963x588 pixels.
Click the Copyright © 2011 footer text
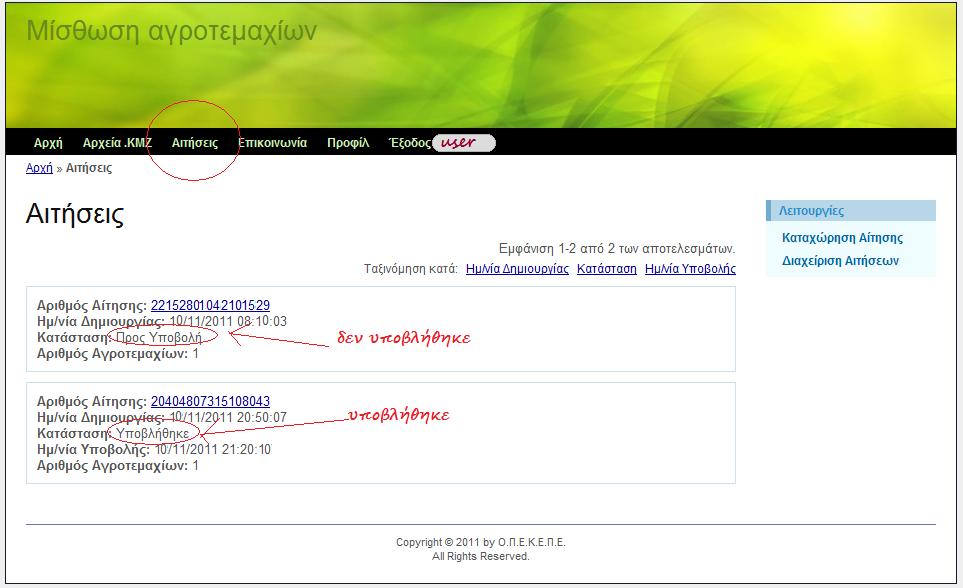coord(480,543)
